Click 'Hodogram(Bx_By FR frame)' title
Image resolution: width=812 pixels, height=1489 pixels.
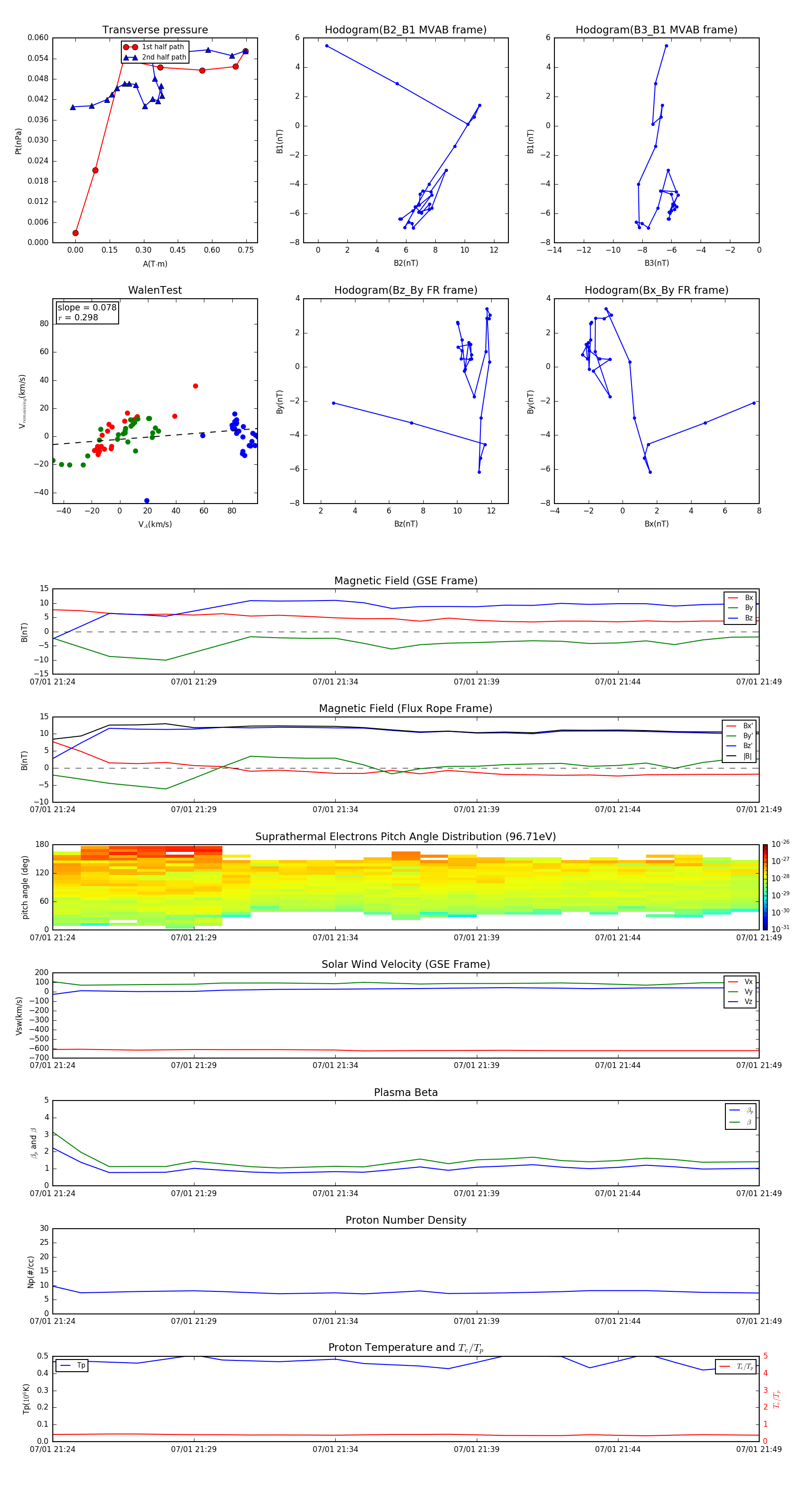tap(656, 290)
